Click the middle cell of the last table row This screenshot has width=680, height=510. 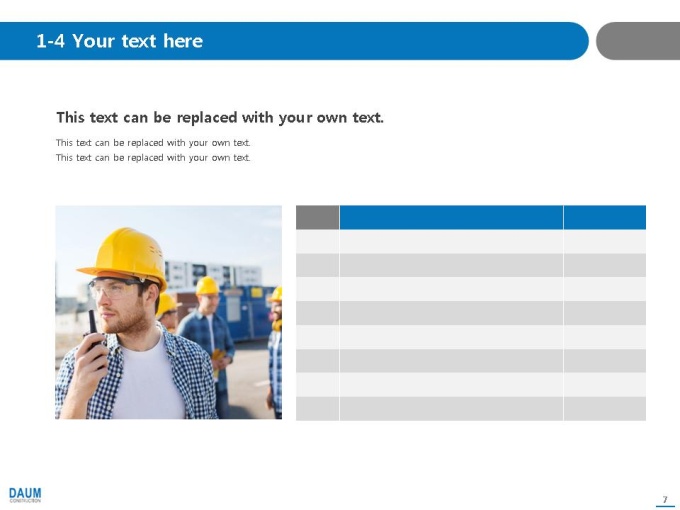[x=451, y=409]
